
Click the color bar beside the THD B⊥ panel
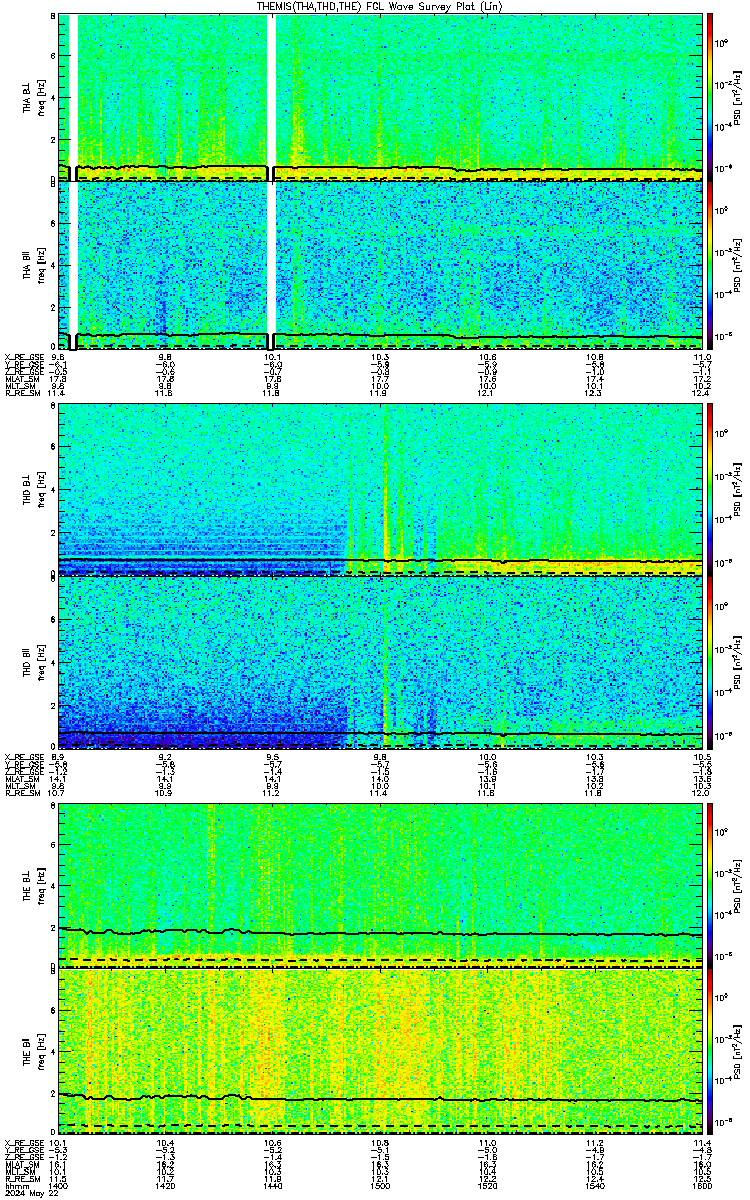pyautogui.click(x=710, y=488)
